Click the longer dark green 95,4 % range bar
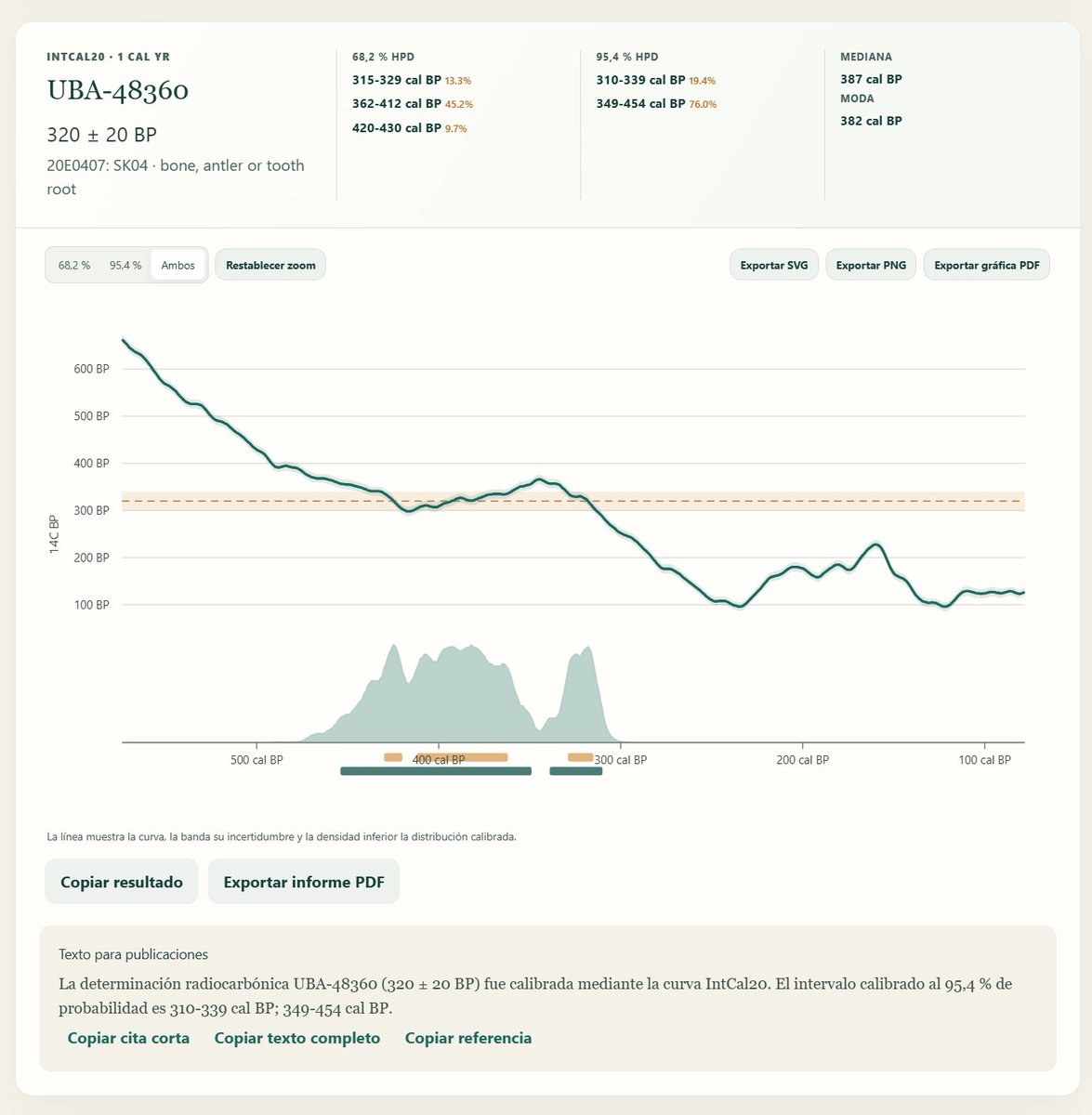The image size is (1092, 1115). (436, 771)
